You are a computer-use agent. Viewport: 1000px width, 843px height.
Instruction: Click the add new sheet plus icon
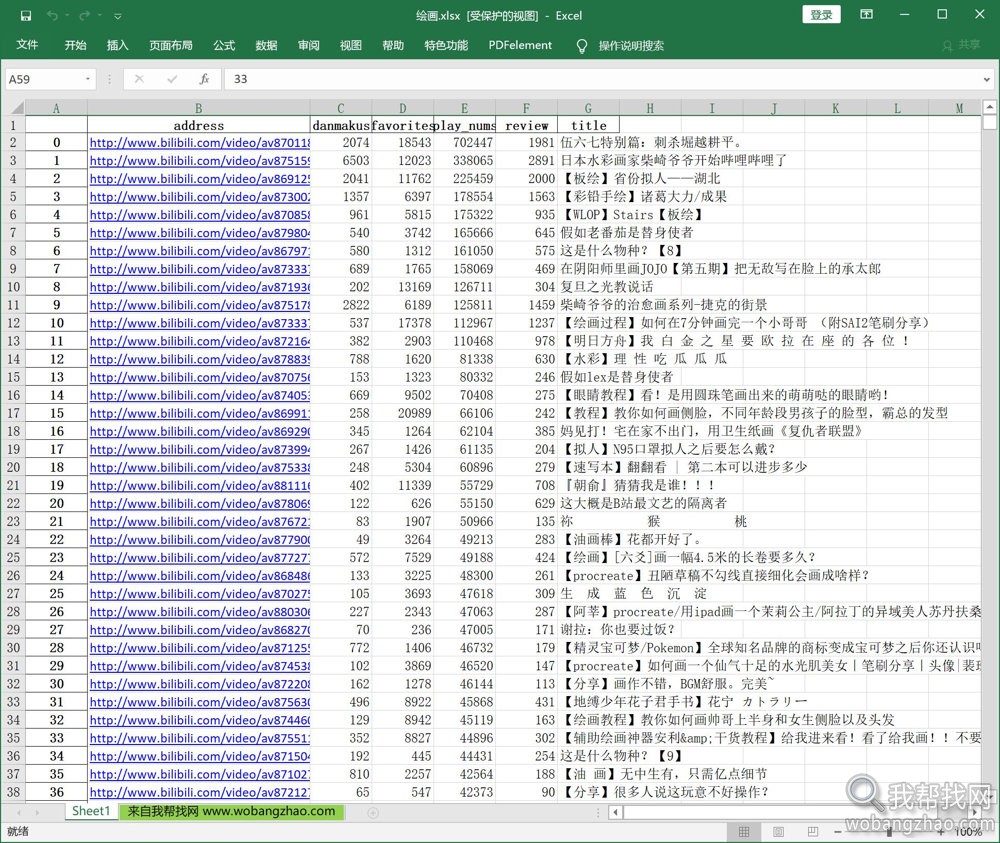click(x=373, y=812)
